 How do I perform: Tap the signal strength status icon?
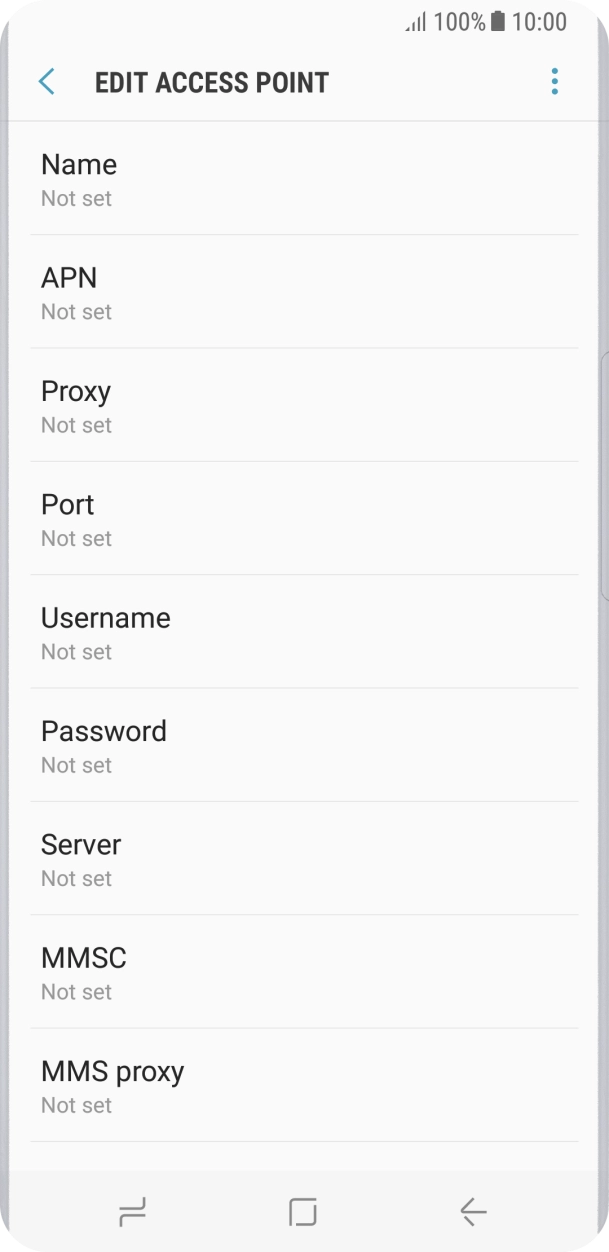click(x=415, y=22)
